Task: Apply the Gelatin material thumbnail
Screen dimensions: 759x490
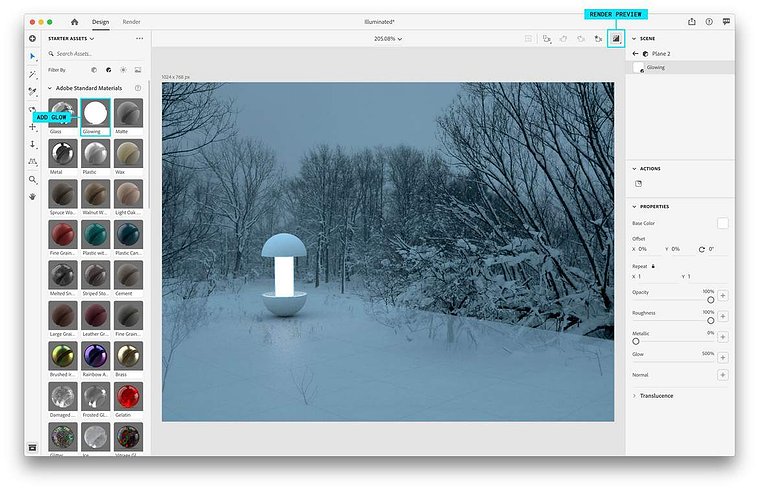Action: tap(128, 397)
